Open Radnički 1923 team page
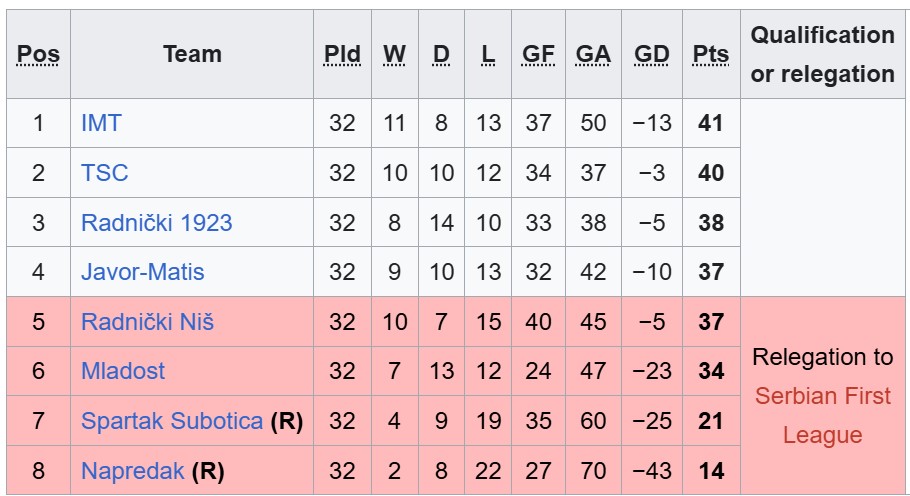This screenshot has height=496, width=910. tap(156, 222)
